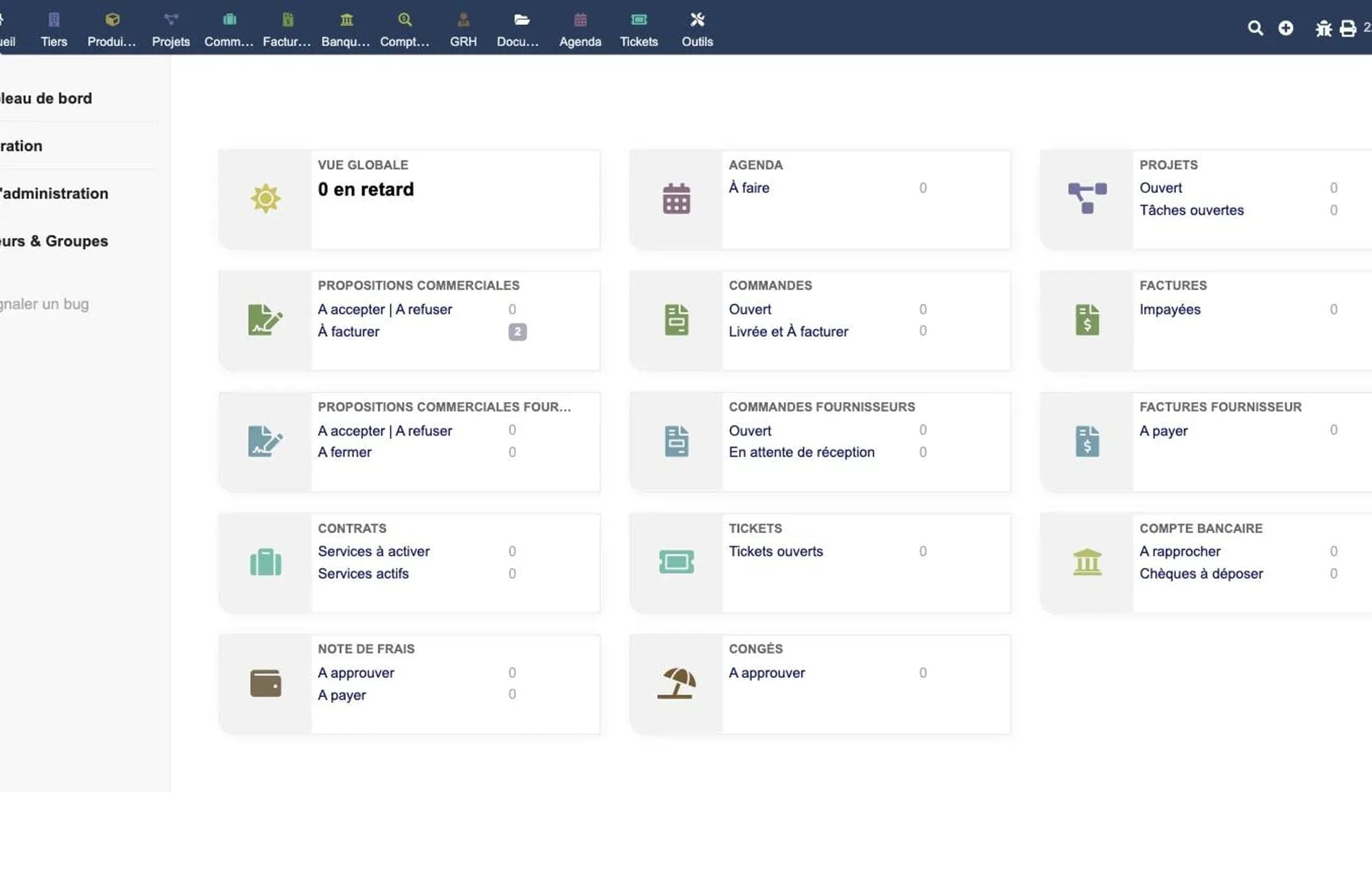
Task: Open the Tiers menu icon
Action: pos(54,19)
